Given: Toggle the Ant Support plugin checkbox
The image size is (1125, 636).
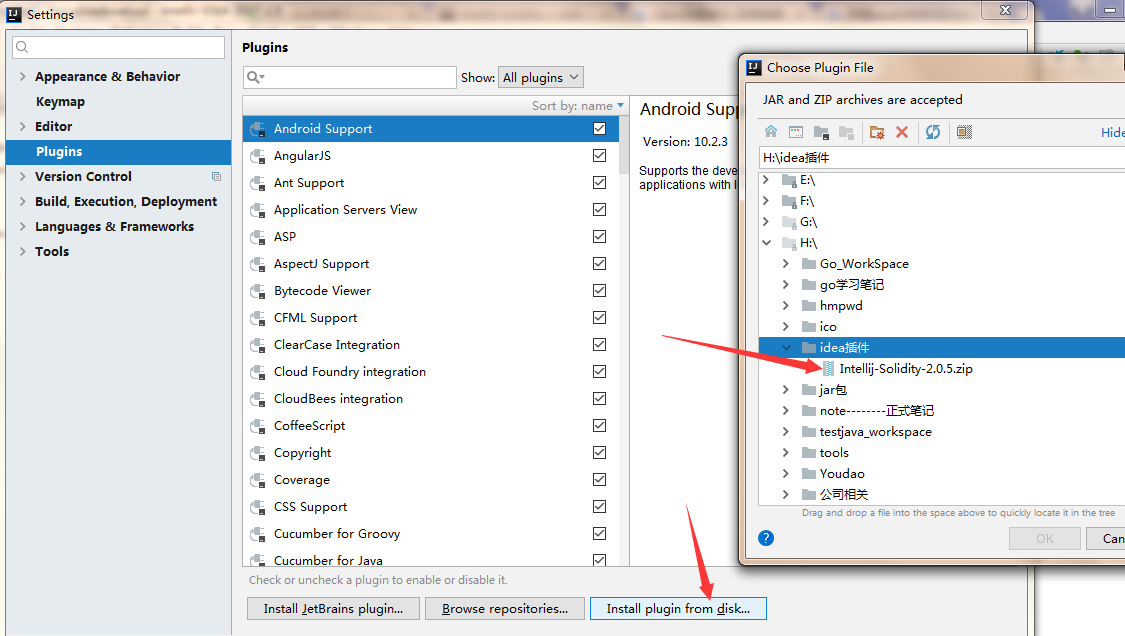Looking at the screenshot, I should click(600, 182).
